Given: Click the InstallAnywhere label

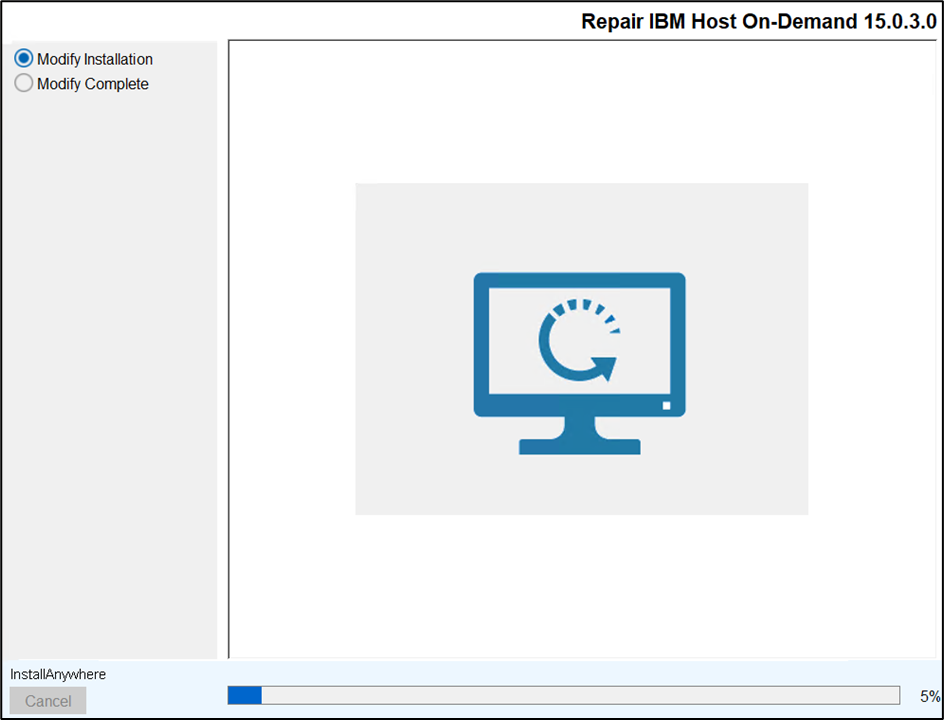Looking at the screenshot, I should click(x=58, y=675).
